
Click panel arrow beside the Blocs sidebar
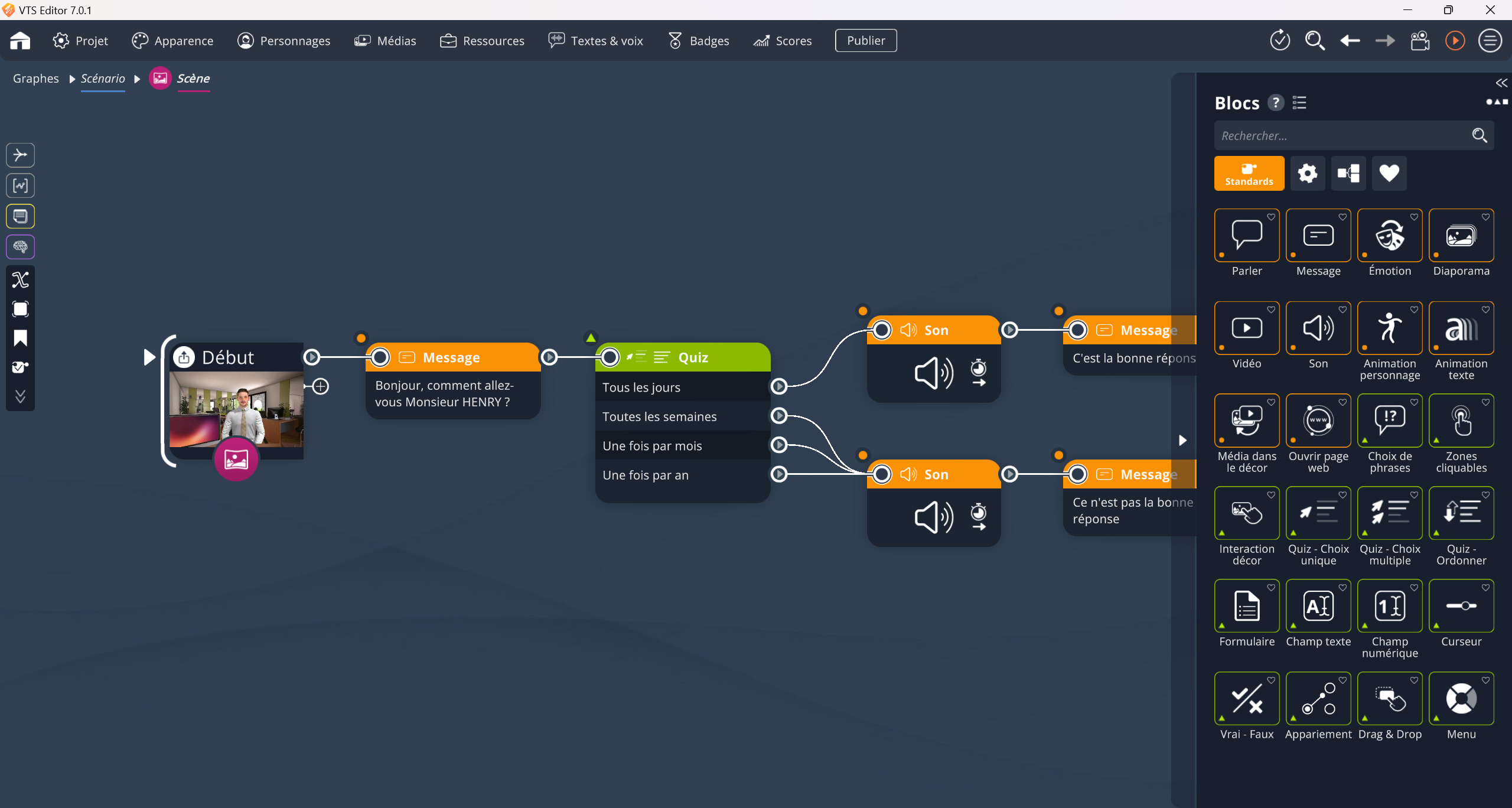(x=1182, y=440)
